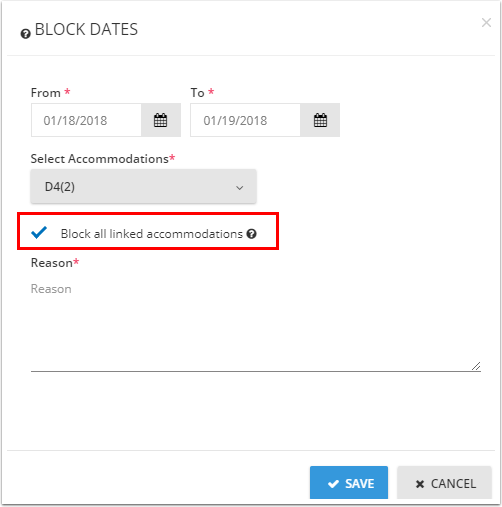This screenshot has height=507, width=502.
Task: Click help icon after linked accommodations label
Action: click(x=252, y=234)
